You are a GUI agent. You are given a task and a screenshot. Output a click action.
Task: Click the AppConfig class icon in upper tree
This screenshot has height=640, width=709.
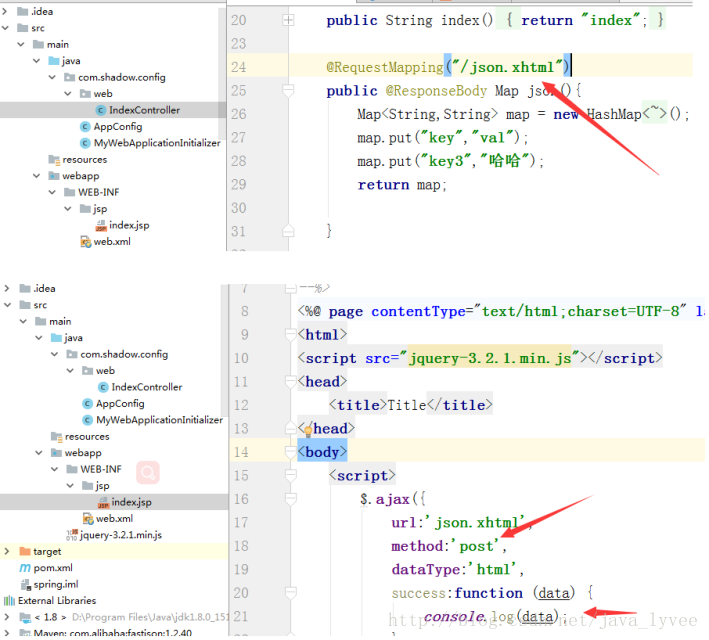(x=85, y=127)
